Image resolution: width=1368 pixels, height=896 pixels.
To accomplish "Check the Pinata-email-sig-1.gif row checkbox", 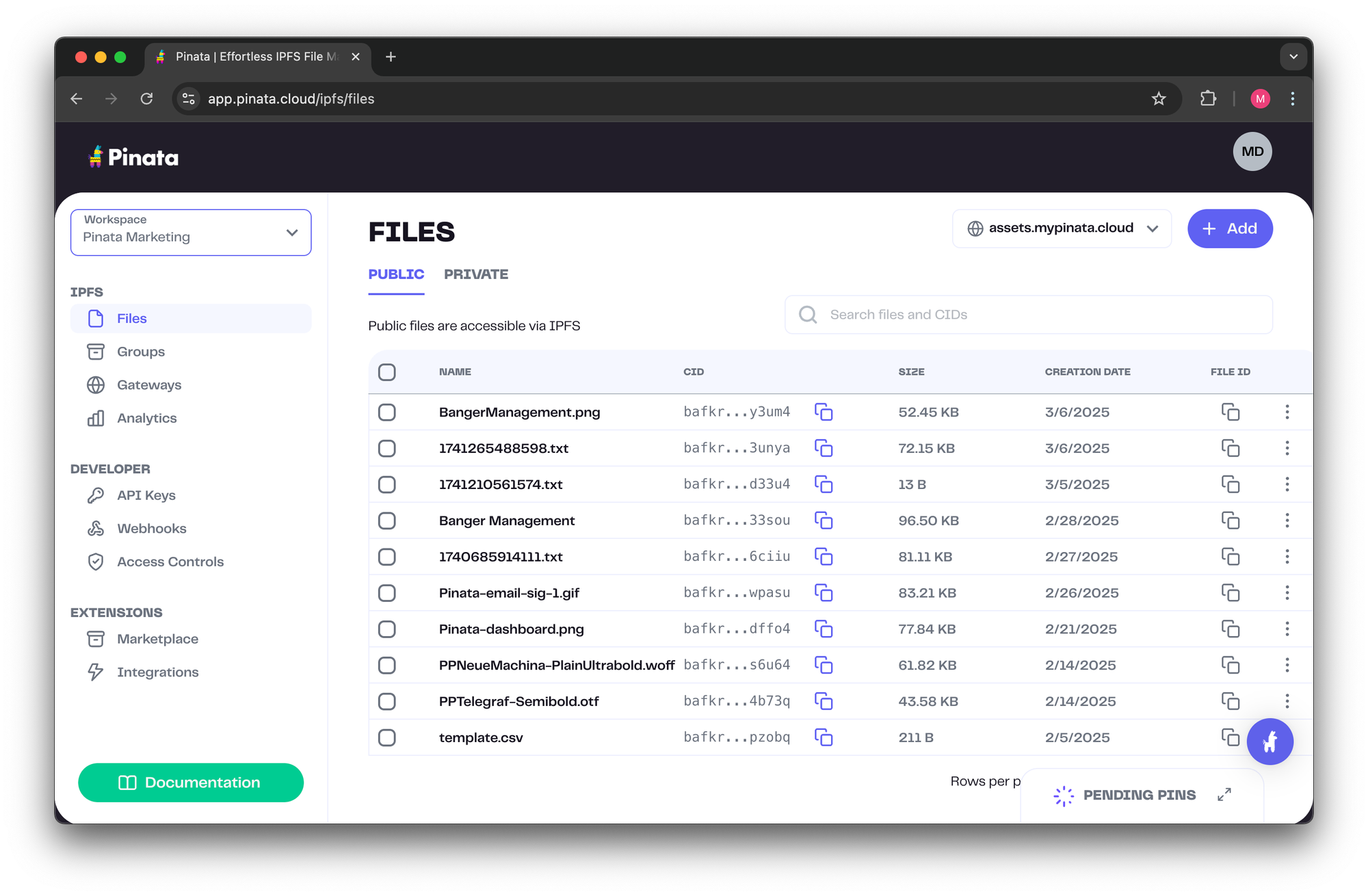I will click(387, 593).
